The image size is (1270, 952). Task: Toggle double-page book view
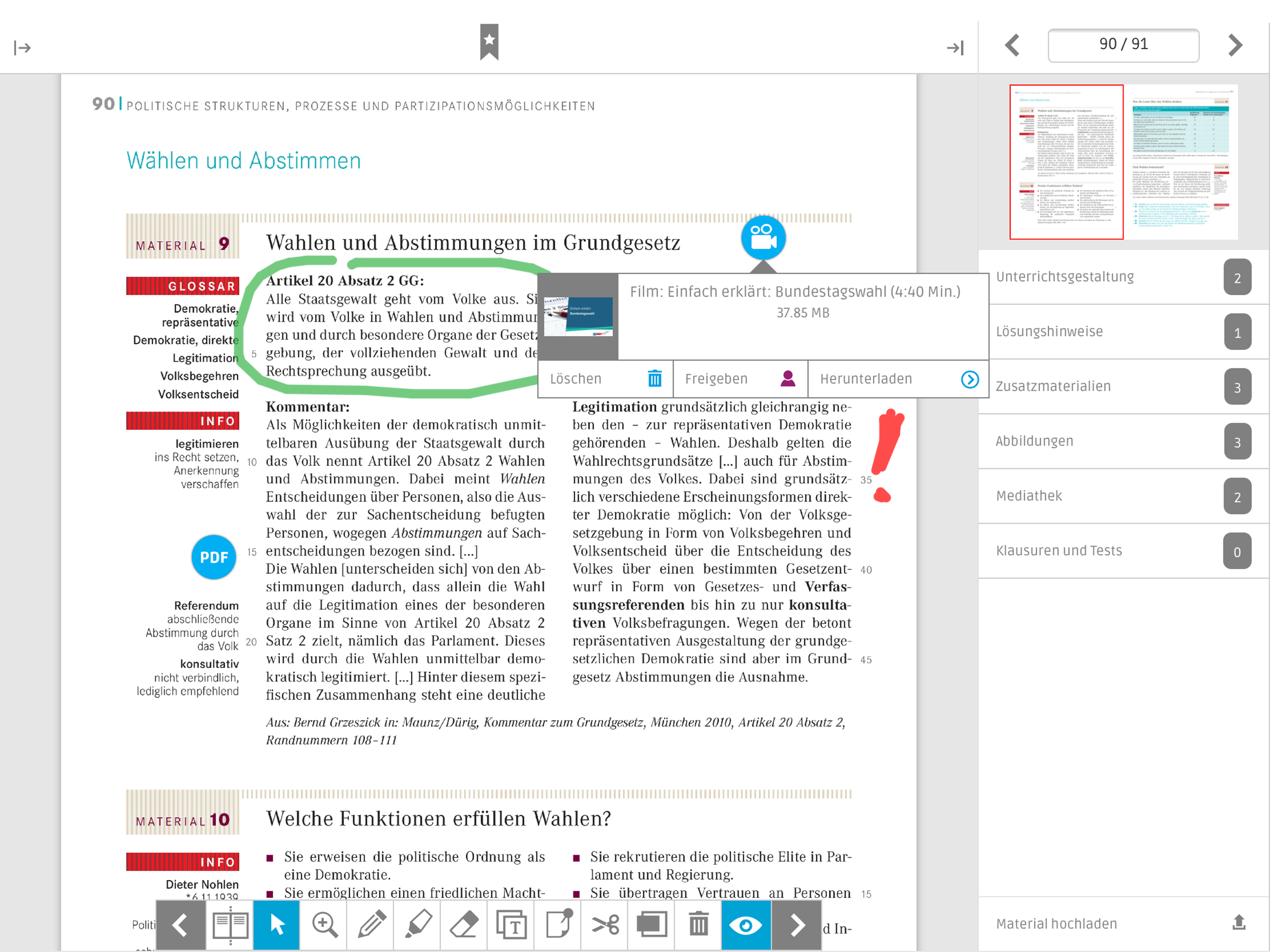click(230, 925)
